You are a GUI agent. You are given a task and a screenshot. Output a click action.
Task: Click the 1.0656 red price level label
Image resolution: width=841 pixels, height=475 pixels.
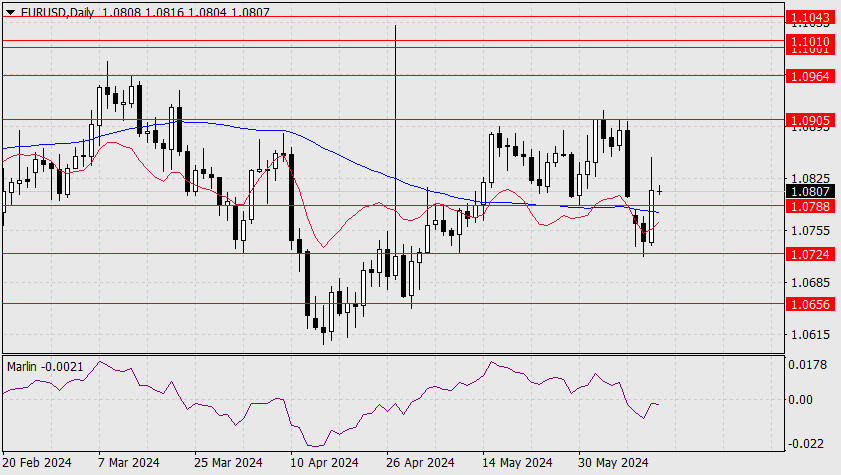pyautogui.click(x=810, y=304)
